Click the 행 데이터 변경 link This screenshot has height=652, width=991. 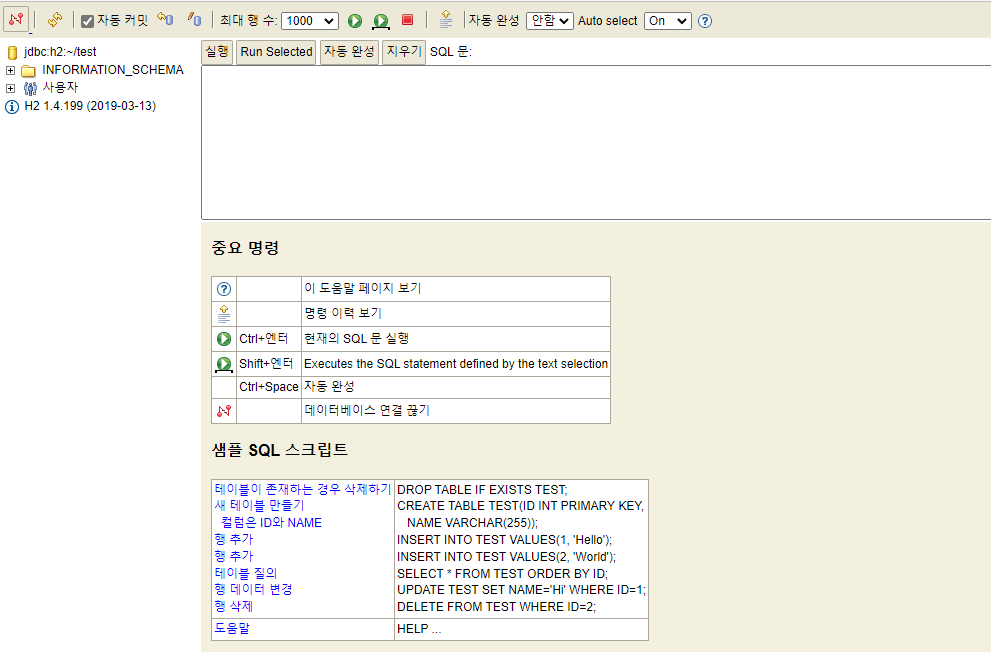point(253,589)
